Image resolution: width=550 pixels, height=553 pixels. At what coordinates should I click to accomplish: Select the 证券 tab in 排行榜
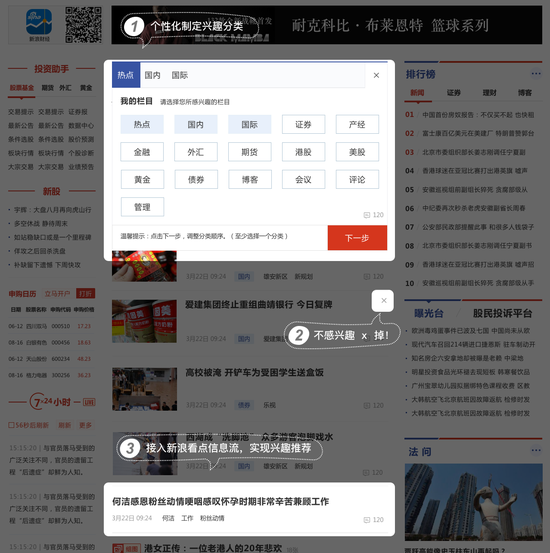[454, 93]
